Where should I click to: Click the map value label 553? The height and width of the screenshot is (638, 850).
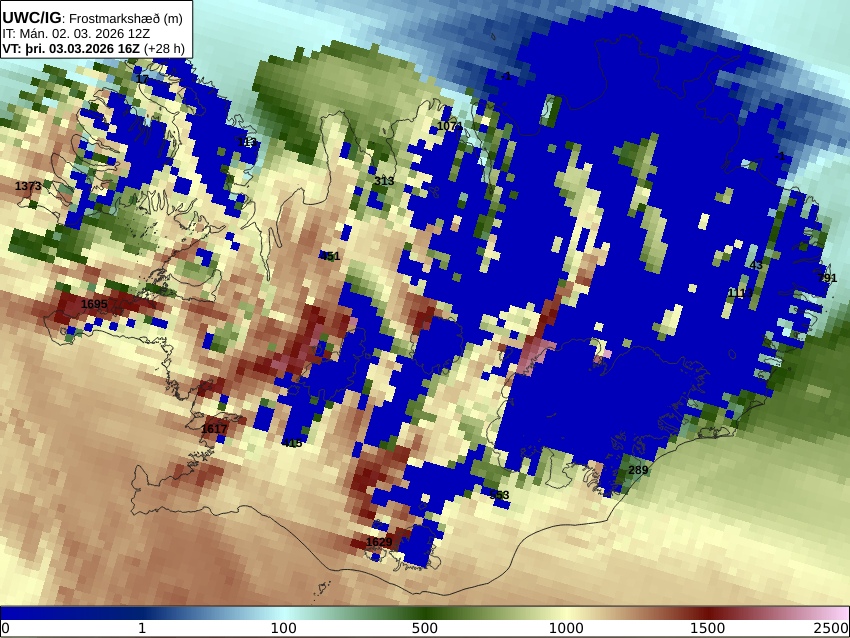click(499, 494)
